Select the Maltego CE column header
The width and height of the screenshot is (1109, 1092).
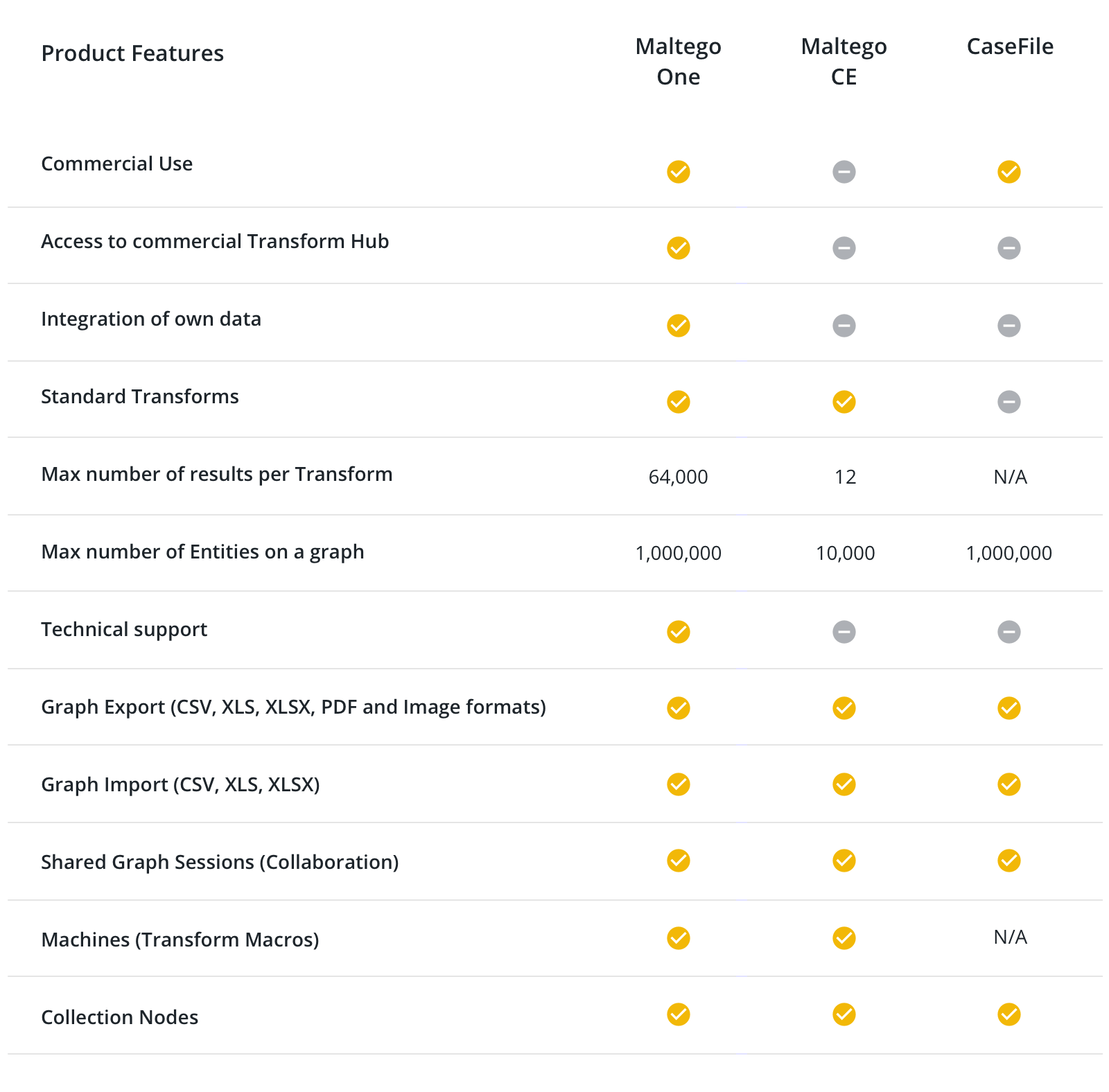pos(844,61)
